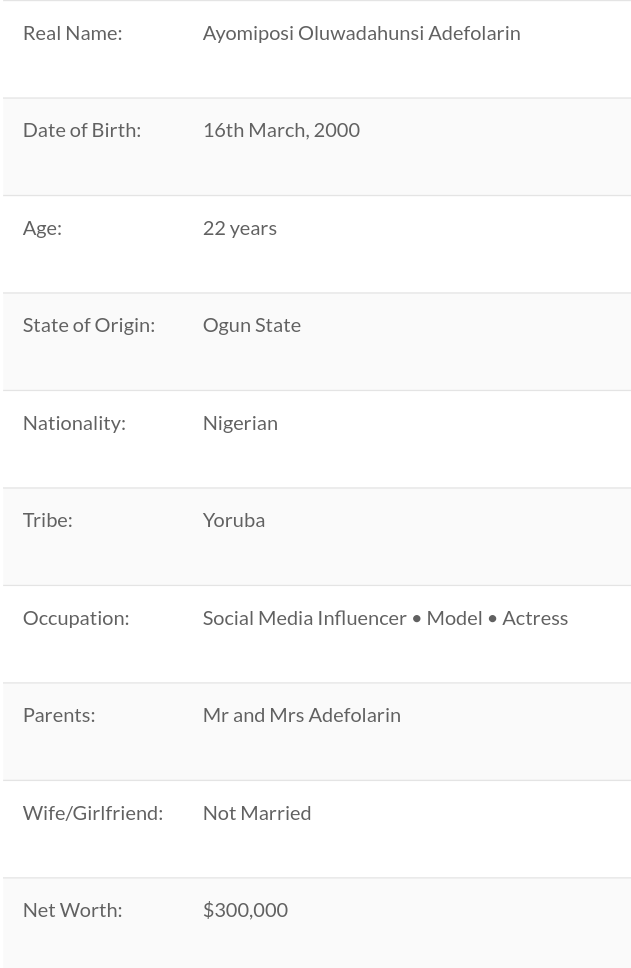Click the Tribe label
The height and width of the screenshot is (968, 631).
pyautogui.click(x=48, y=520)
